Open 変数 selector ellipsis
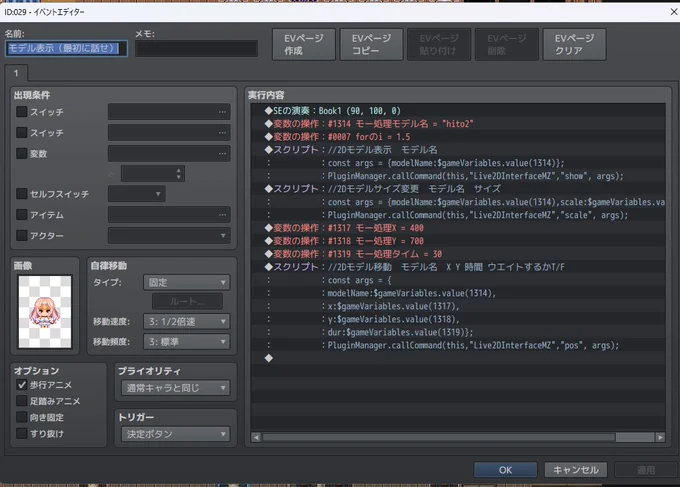 pyautogui.click(x=222, y=153)
